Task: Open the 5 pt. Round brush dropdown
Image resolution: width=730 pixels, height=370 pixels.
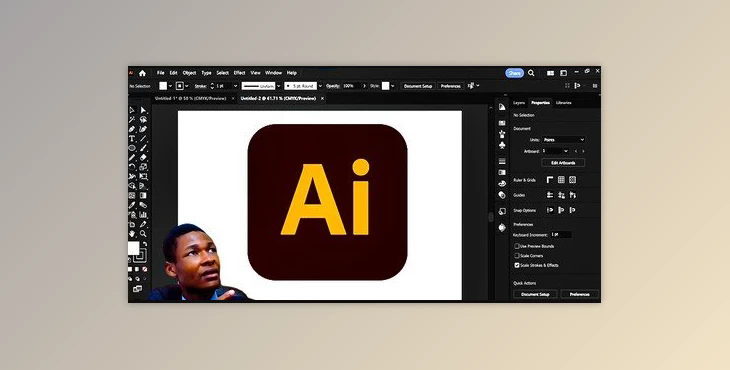Action: pos(320,86)
